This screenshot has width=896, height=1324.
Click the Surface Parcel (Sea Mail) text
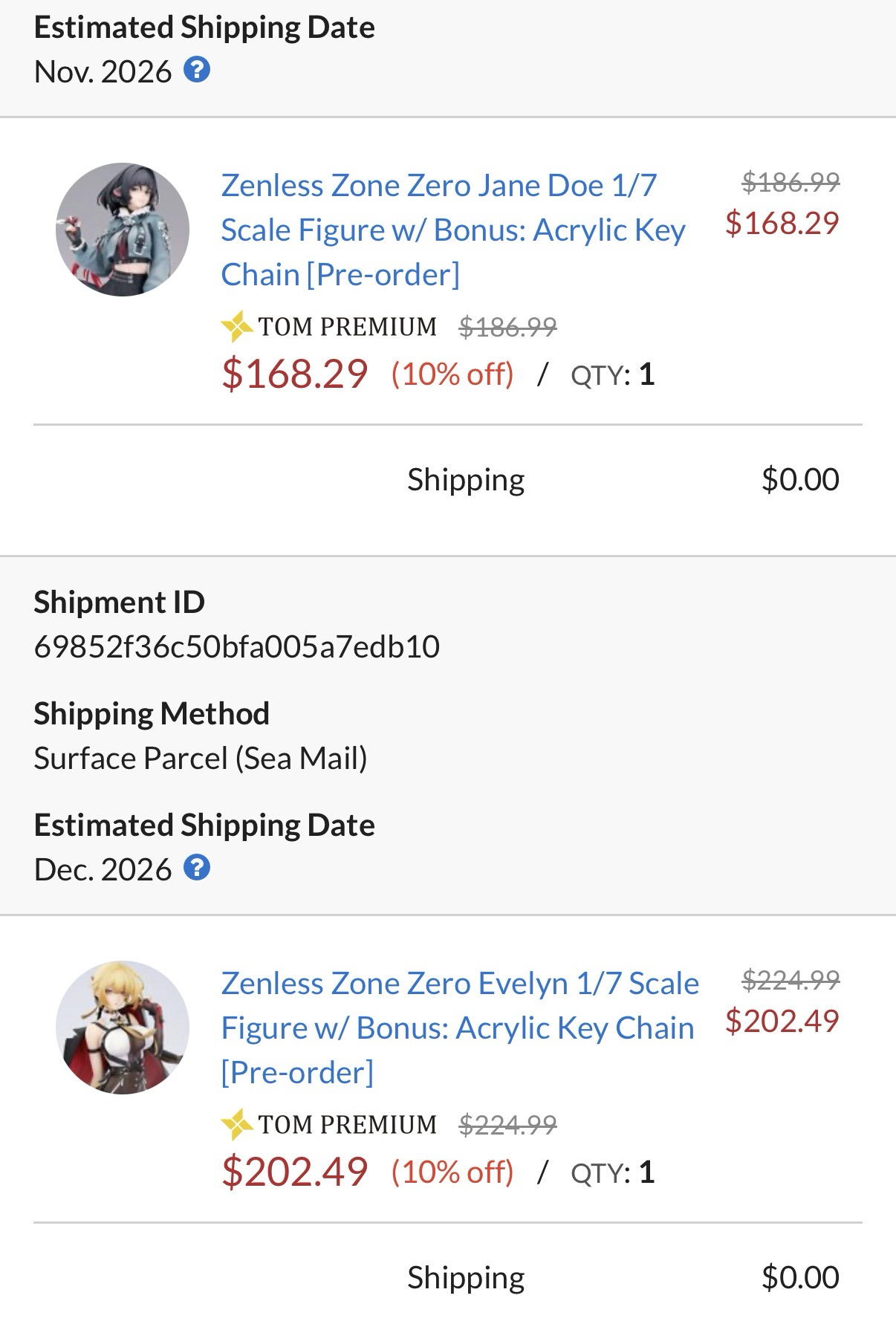201,758
